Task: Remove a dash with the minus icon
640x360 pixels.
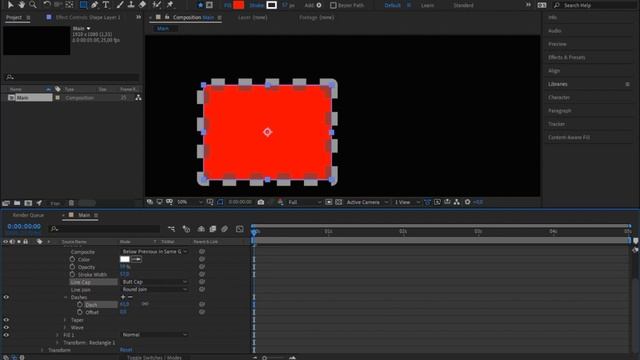Action: 130,297
